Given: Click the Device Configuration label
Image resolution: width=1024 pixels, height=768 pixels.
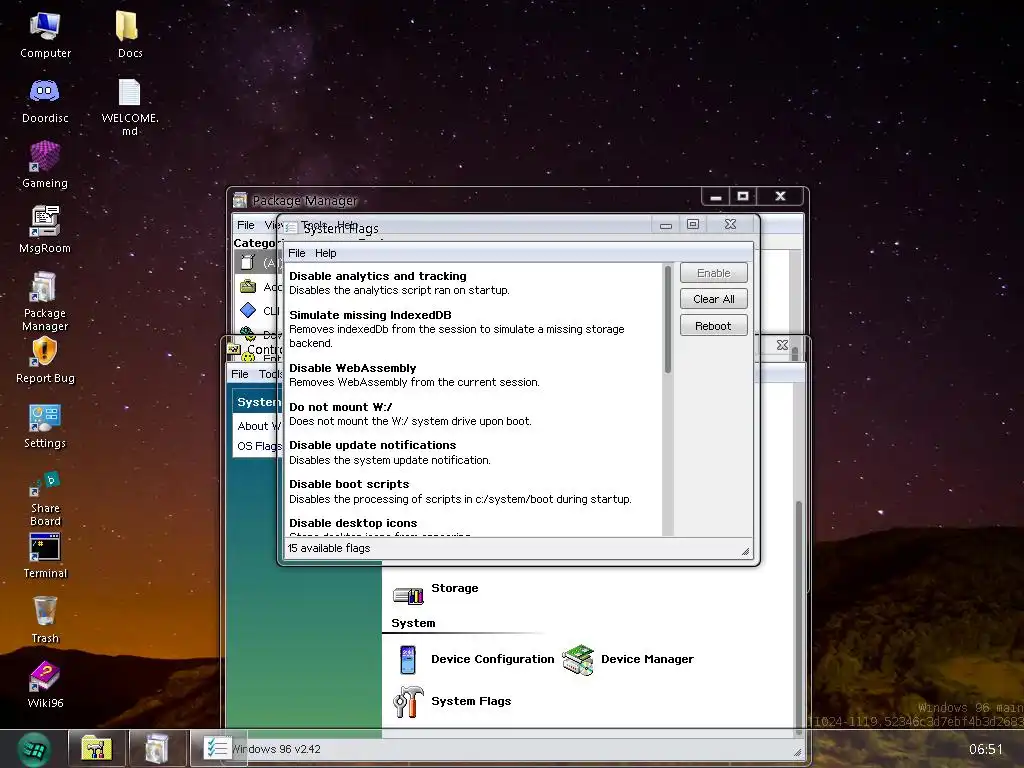Looking at the screenshot, I should (492, 660).
